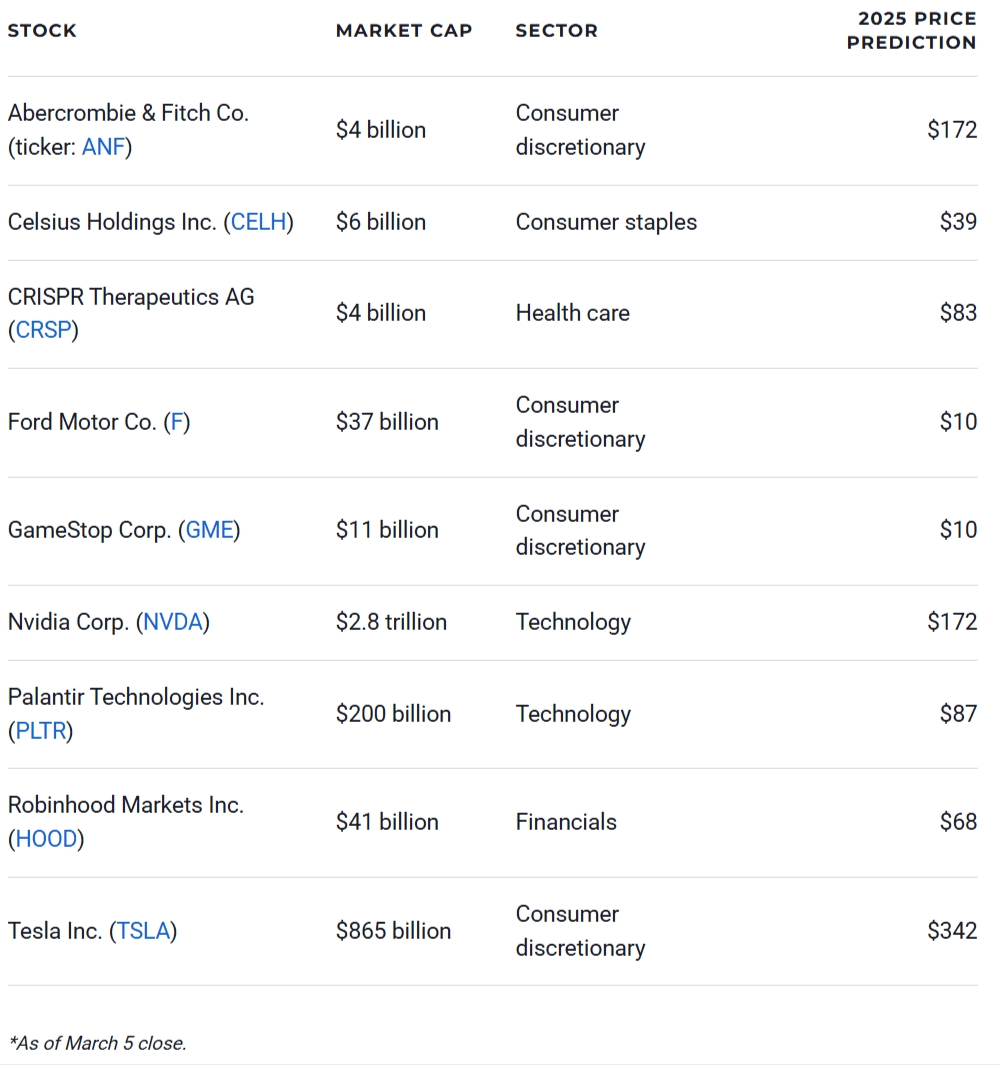
Task: Follow Ford's F ticker link
Action: [177, 422]
